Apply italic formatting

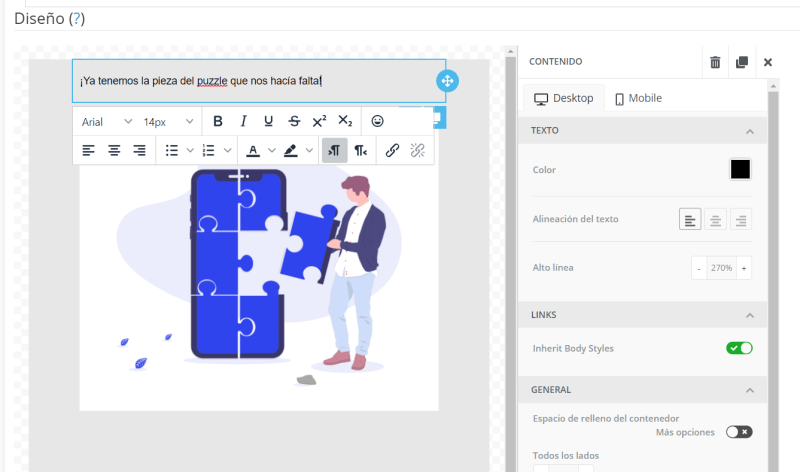click(x=243, y=121)
